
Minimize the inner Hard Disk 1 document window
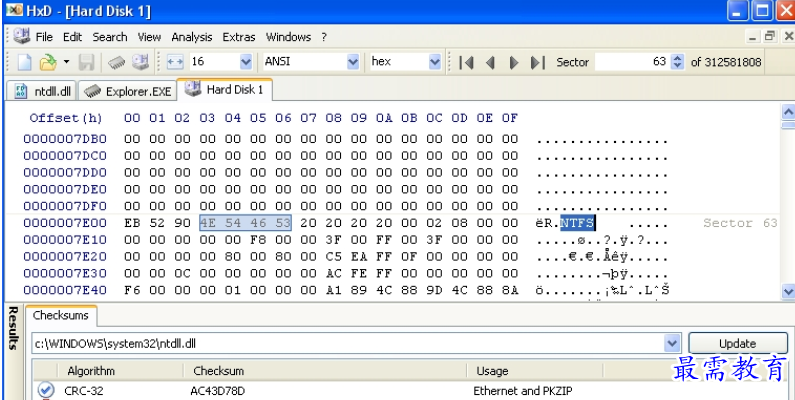(754, 37)
